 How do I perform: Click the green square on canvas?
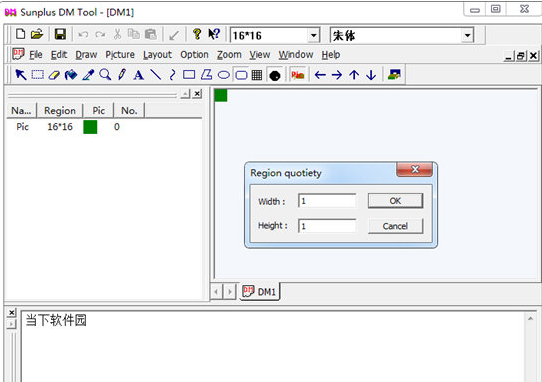click(x=221, y=95)
